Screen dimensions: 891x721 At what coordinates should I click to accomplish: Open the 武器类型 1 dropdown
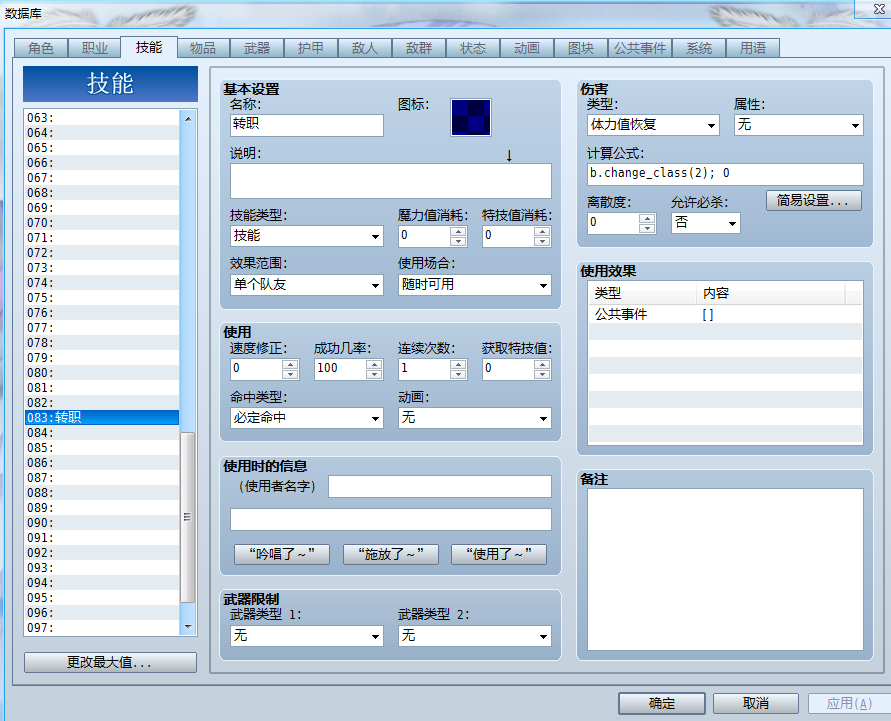click(307, 636)
